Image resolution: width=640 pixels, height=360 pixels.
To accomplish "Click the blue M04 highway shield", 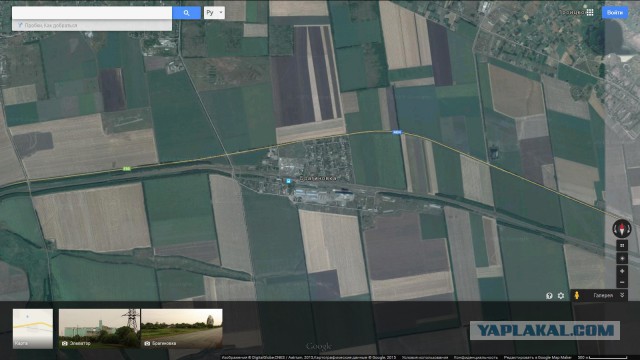I will click(x=397, y=132).
